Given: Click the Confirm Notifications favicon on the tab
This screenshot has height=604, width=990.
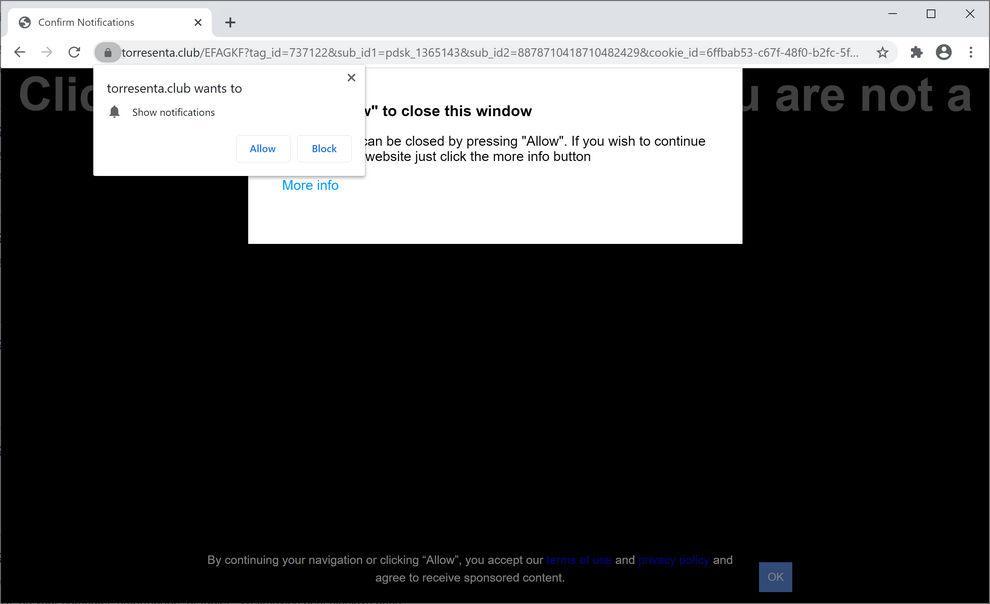Looking at the screenshot, I should pos(25,21).
